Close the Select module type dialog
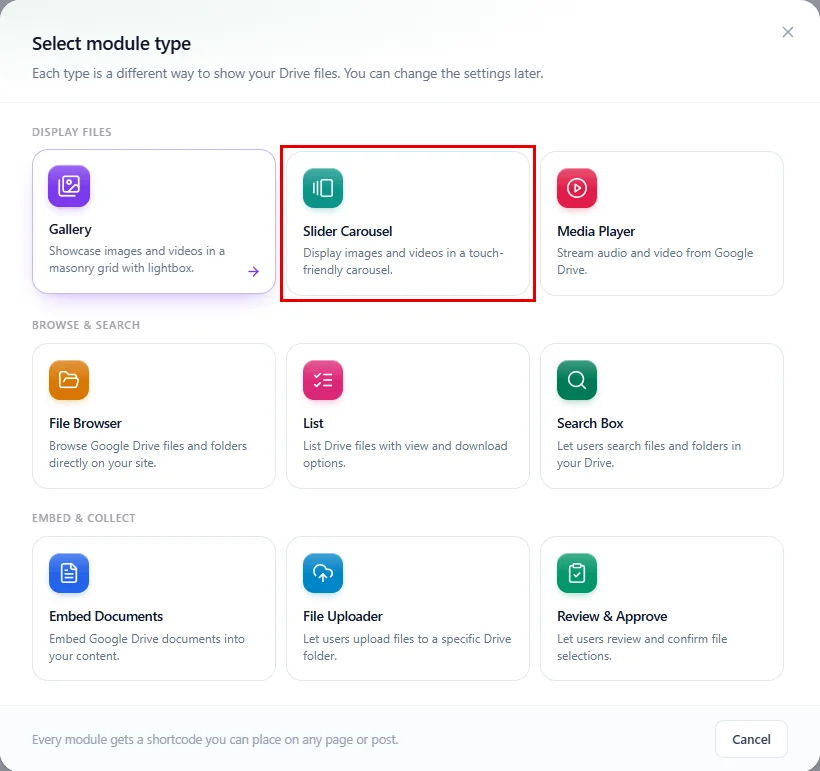The width and height of the screenshot is (820, 771). [788, 32]
